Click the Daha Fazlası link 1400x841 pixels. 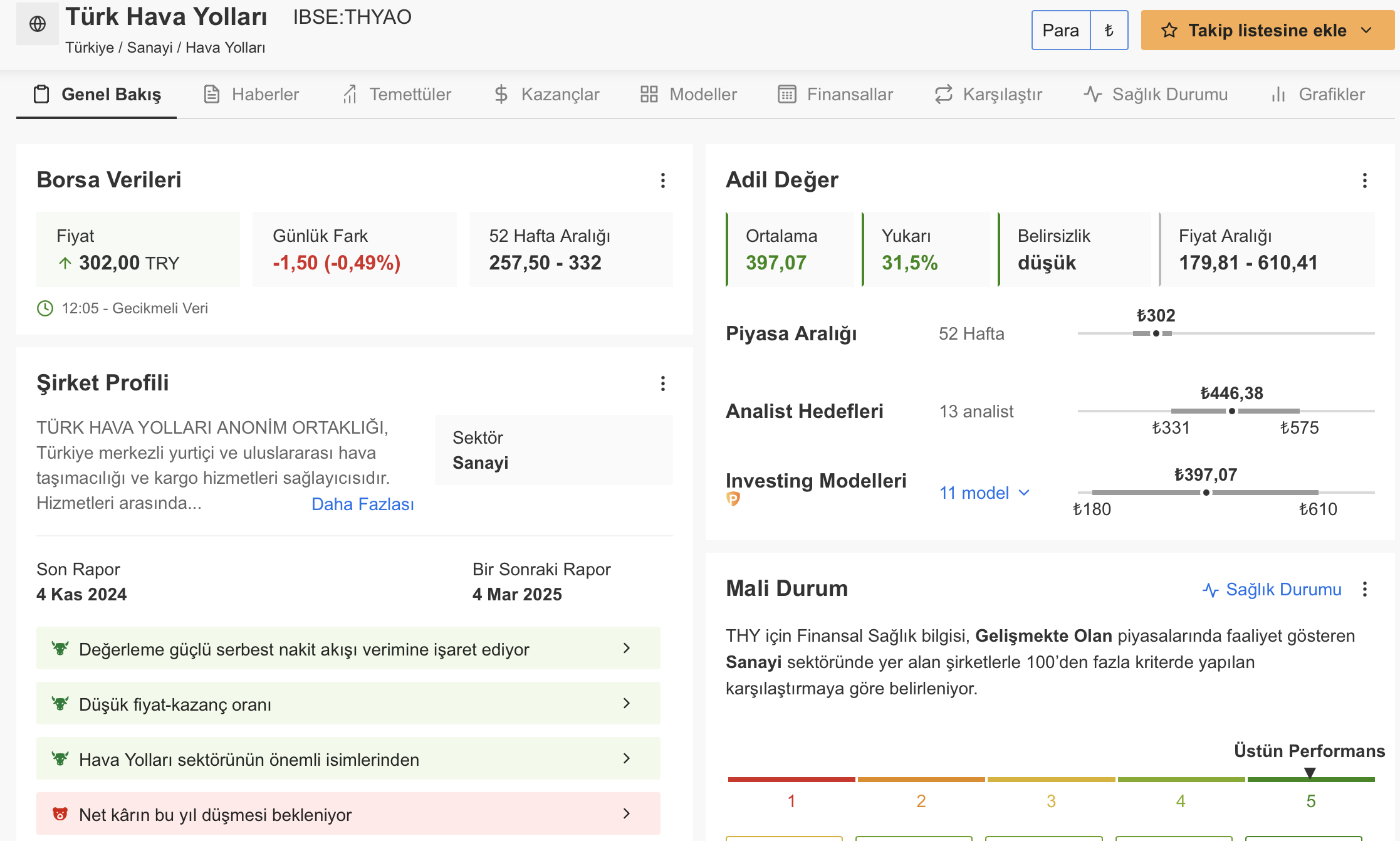pyautogui.click(x=363, y=504)
